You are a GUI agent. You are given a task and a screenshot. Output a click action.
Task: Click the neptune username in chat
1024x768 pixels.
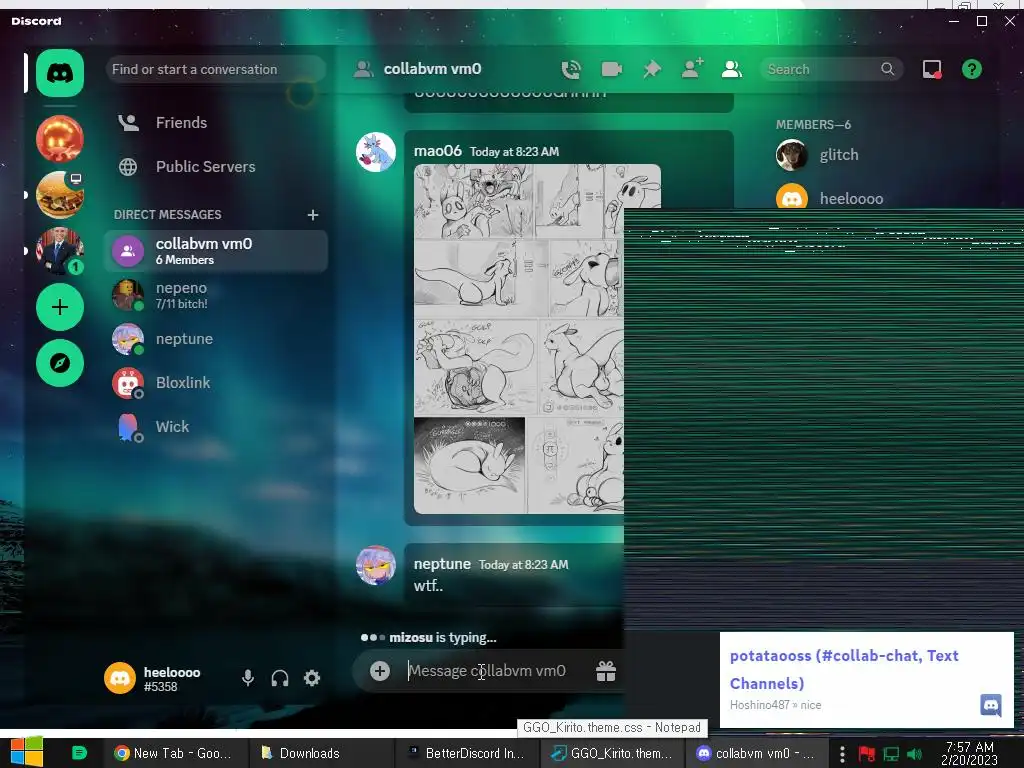coord(442,564)
